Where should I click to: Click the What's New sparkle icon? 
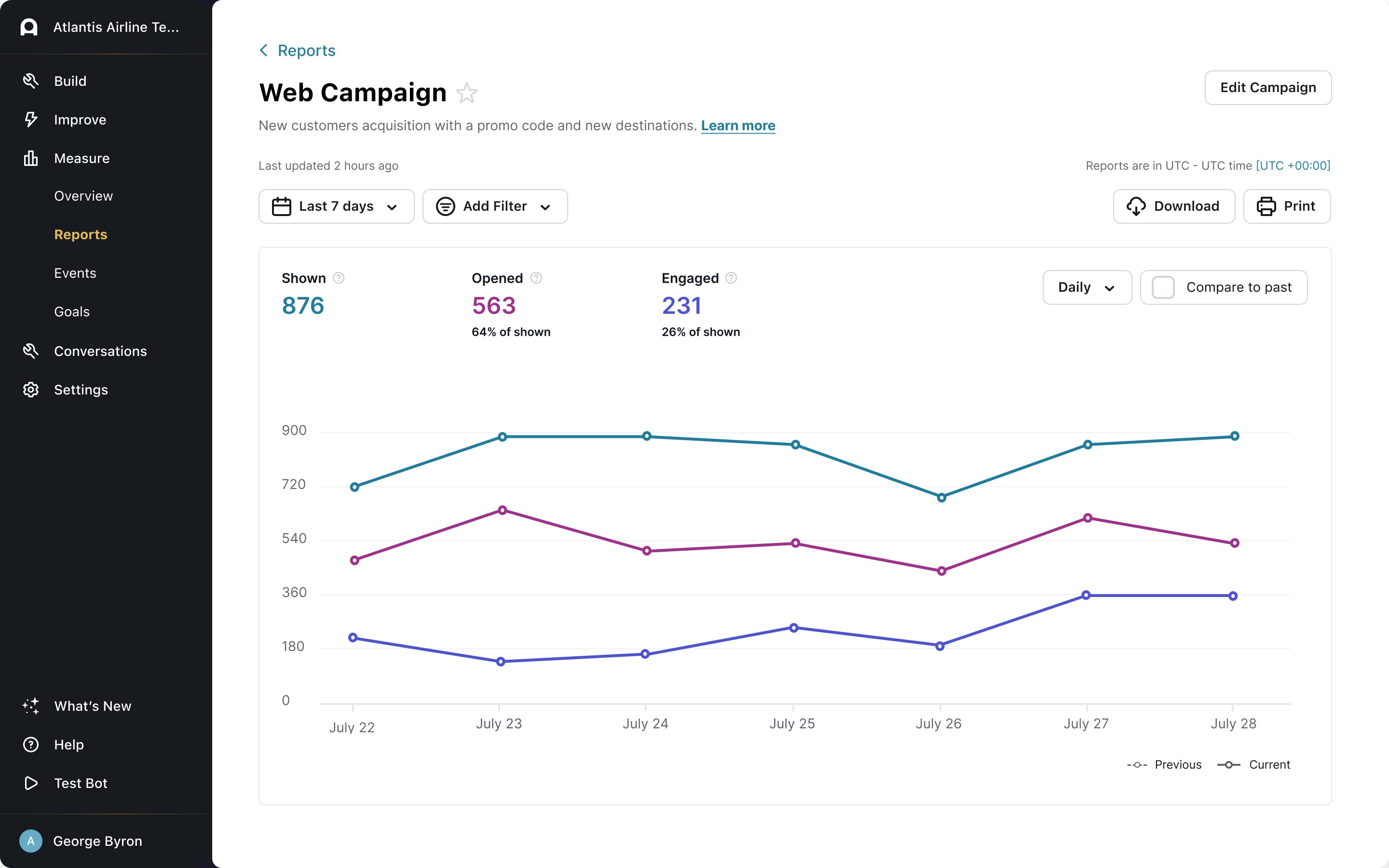pyautogui.click(x=30, y=706)
